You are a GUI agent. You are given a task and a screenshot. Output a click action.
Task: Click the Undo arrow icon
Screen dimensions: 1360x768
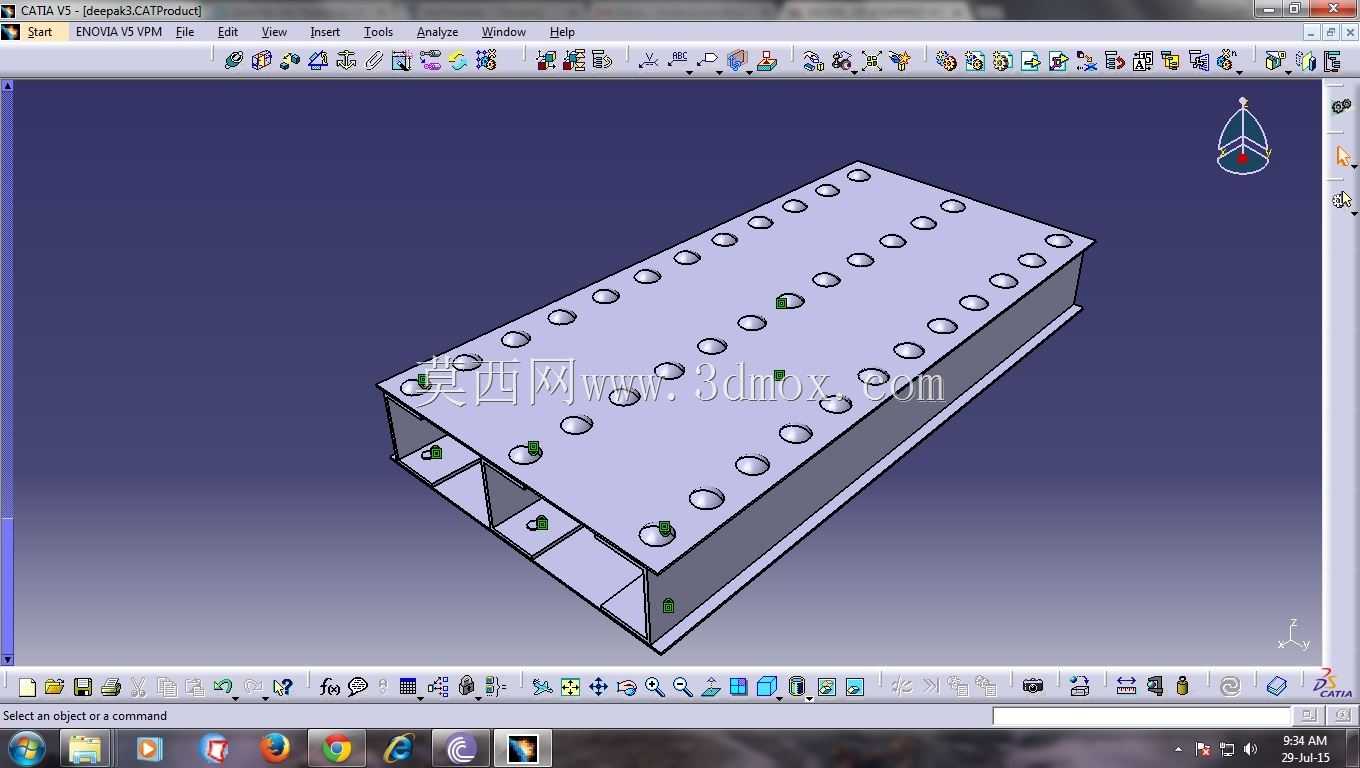pyautogui.click(x=222, y=686)
